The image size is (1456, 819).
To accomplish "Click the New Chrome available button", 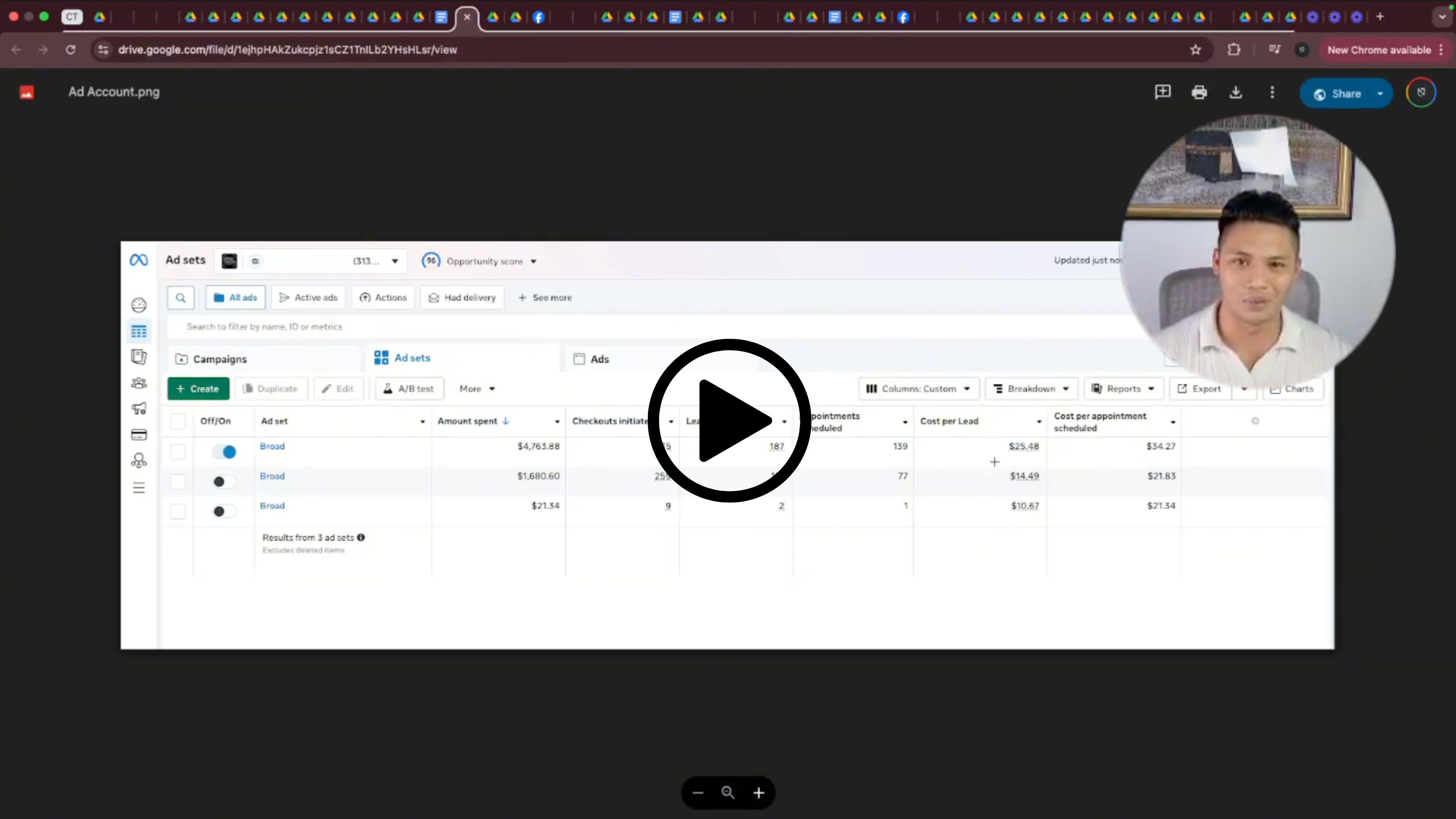I will (1379, 50).
